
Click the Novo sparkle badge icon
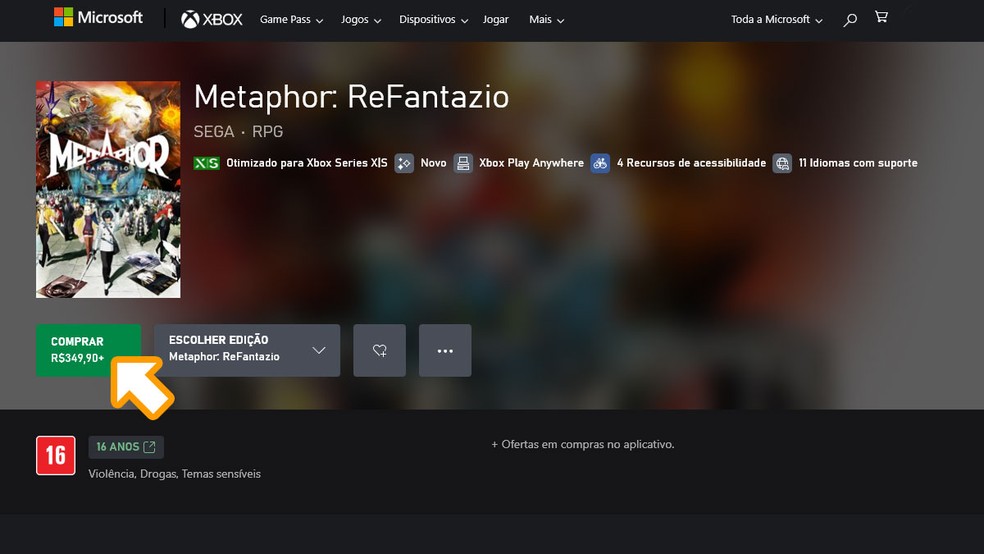[404, 163]
